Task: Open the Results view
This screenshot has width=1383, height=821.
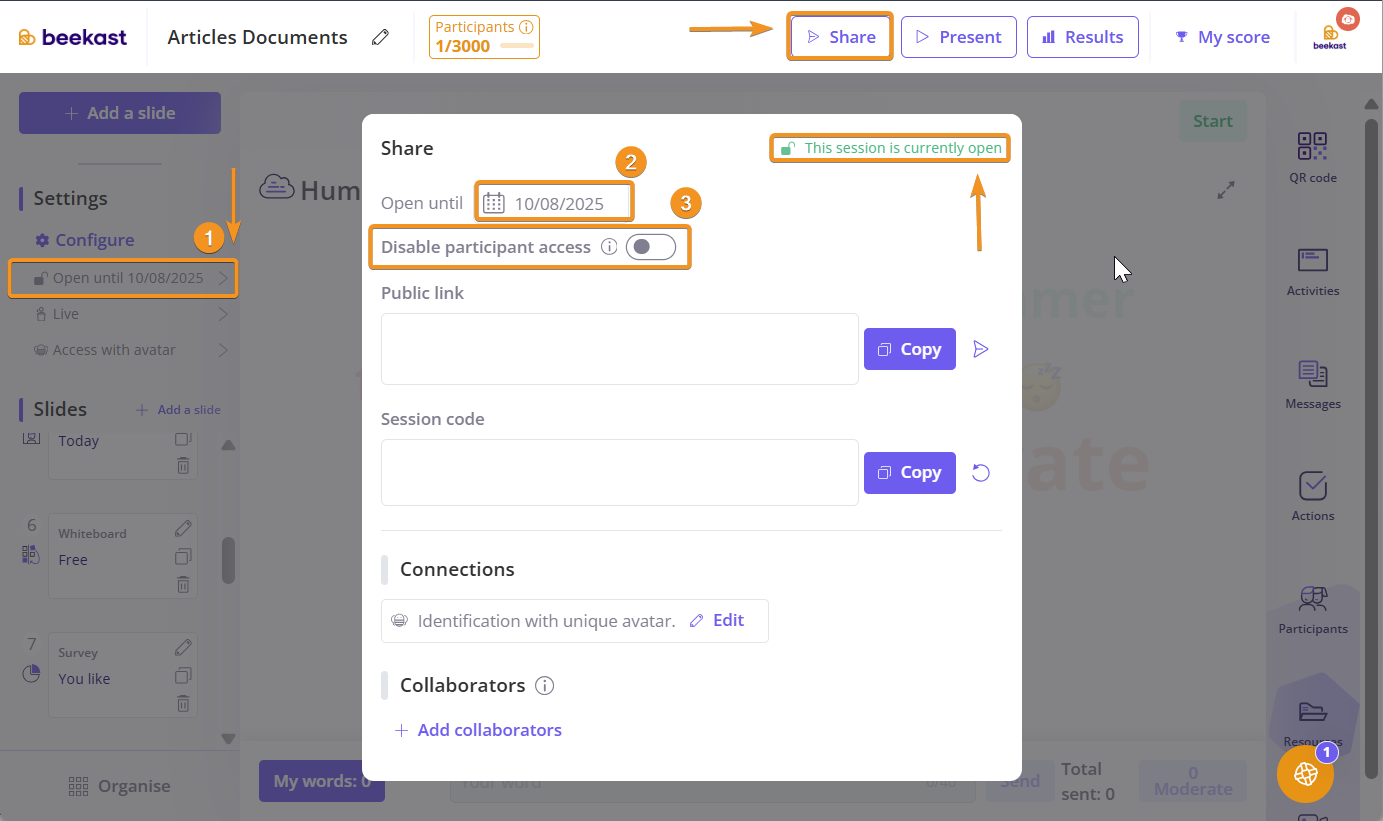Action: [x=1082, y=37]
